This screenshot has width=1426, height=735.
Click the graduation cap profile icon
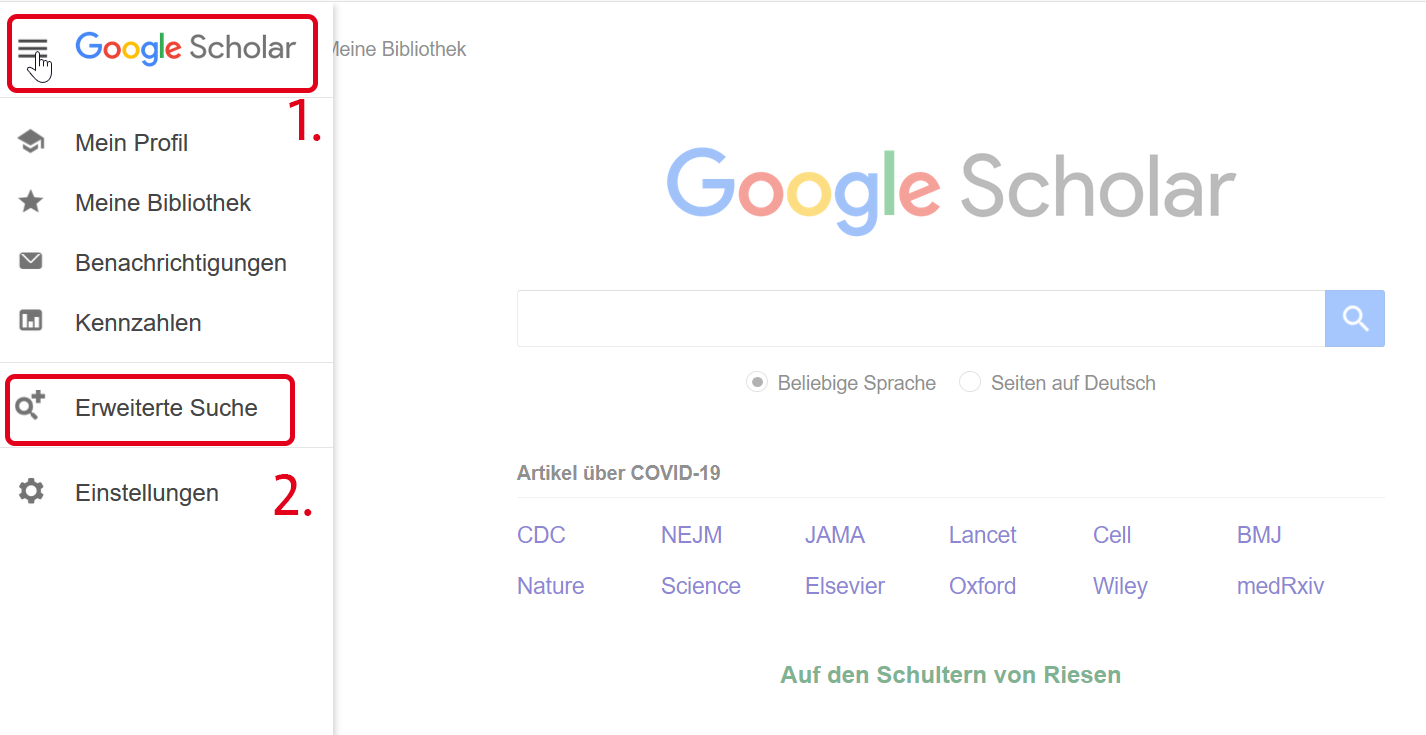pyautogui.click(x=31, y=142)
